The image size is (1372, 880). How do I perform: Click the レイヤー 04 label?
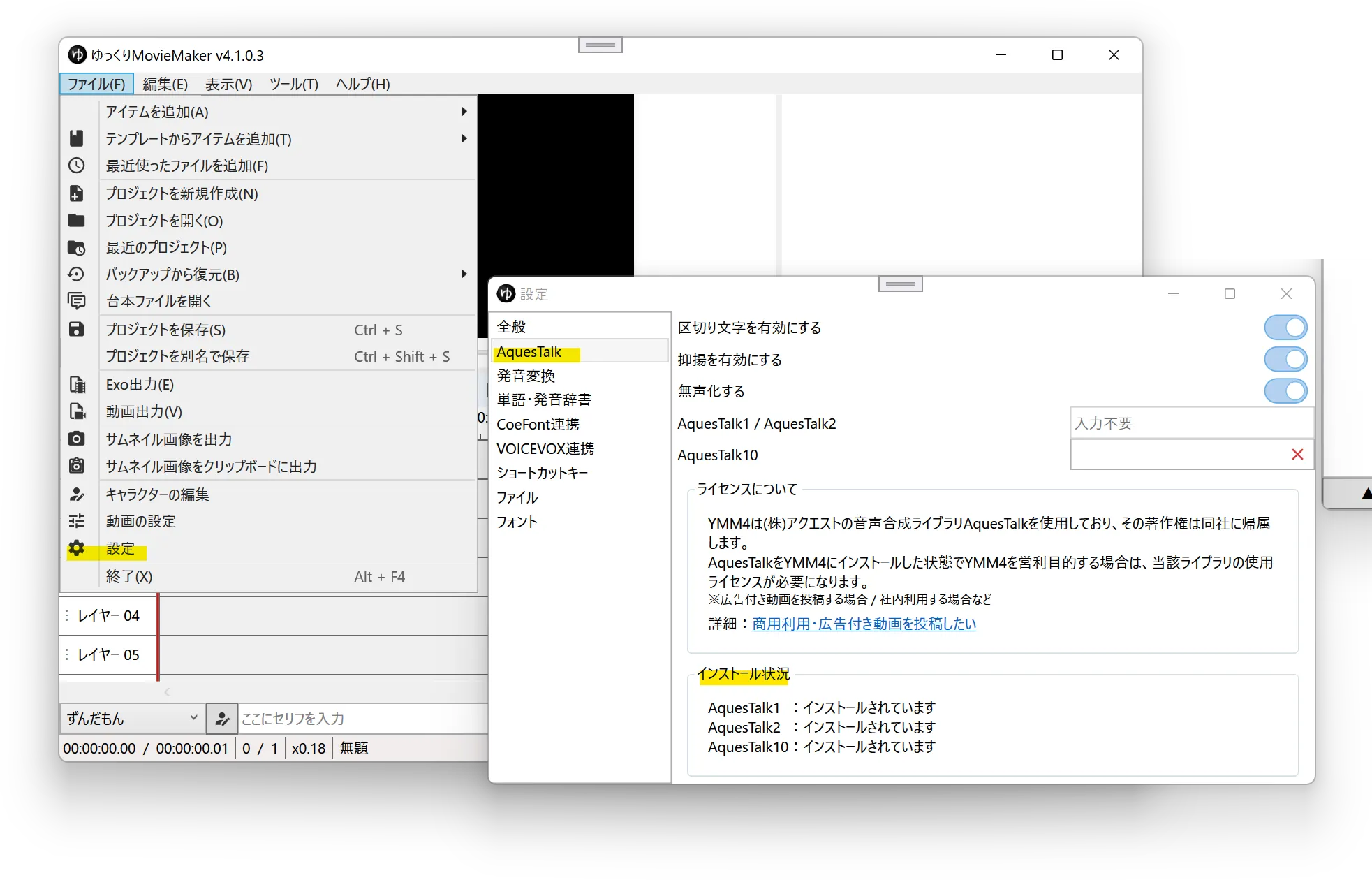click(x=108, y=615)
